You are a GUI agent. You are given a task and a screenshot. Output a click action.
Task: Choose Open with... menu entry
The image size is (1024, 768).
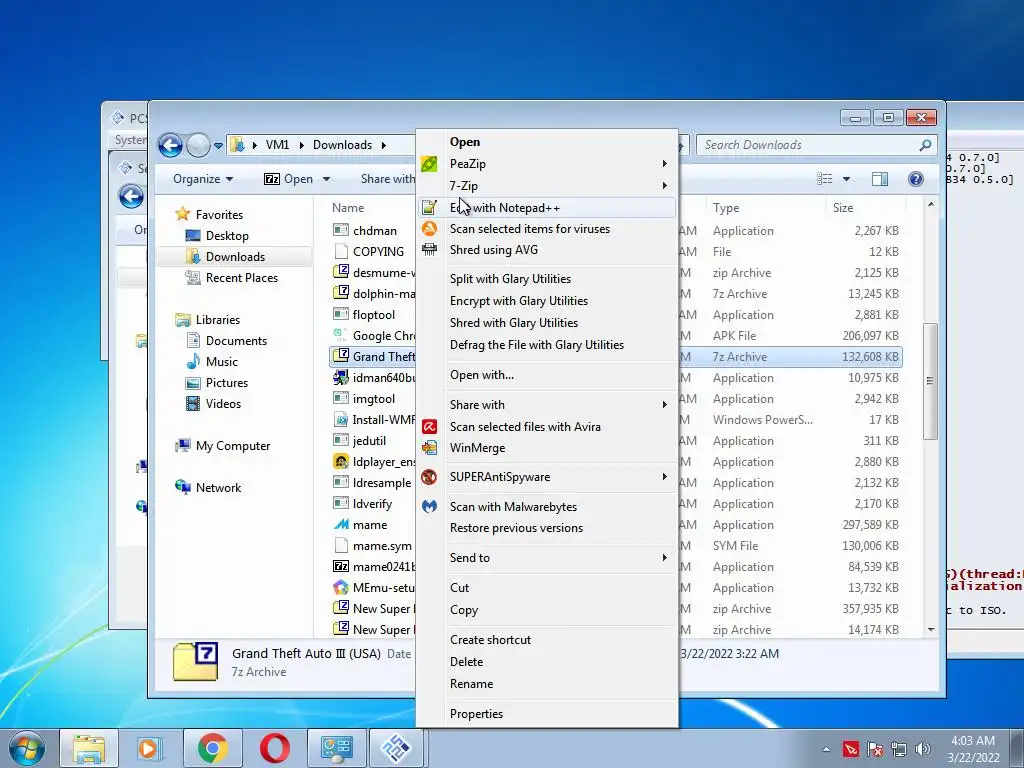pos(482,375)
